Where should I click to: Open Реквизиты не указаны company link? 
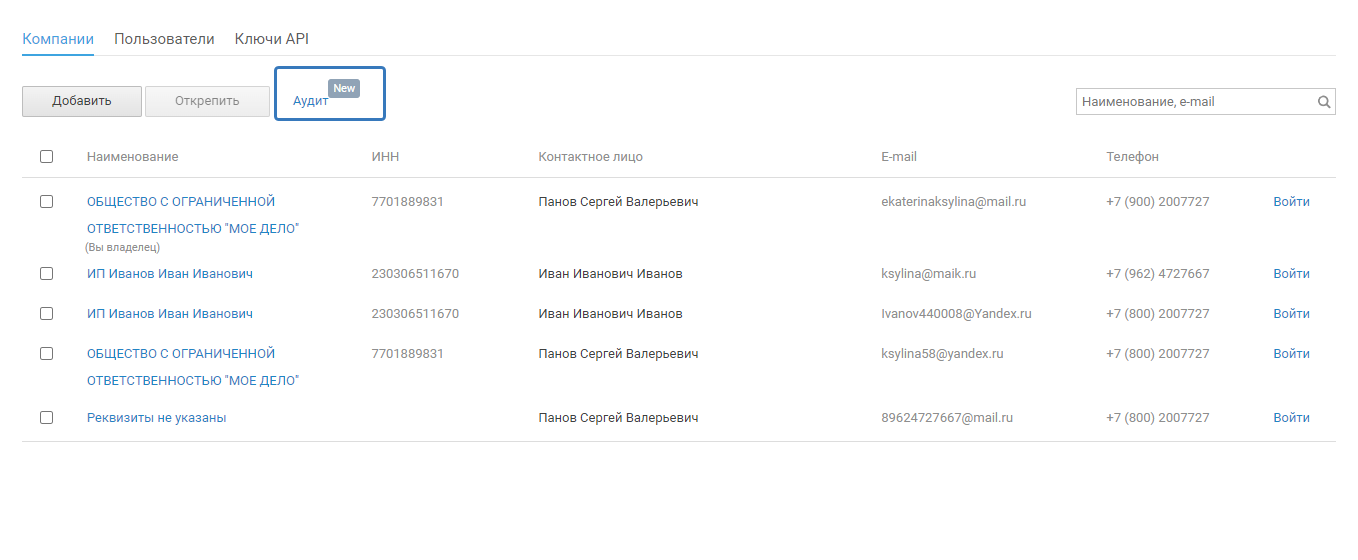[x=156, y=418]
